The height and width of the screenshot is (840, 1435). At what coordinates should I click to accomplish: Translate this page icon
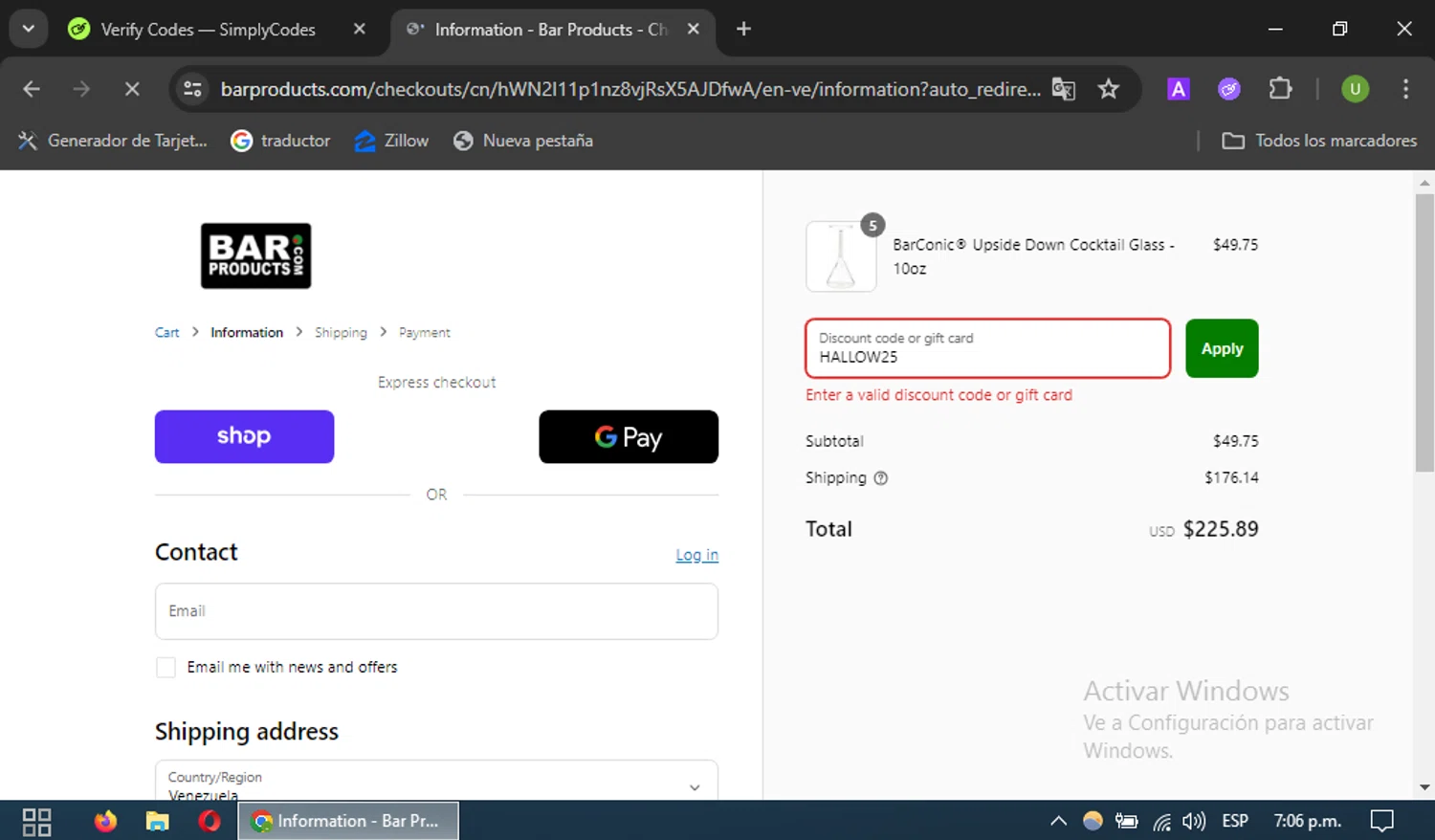pos(1064,89)
